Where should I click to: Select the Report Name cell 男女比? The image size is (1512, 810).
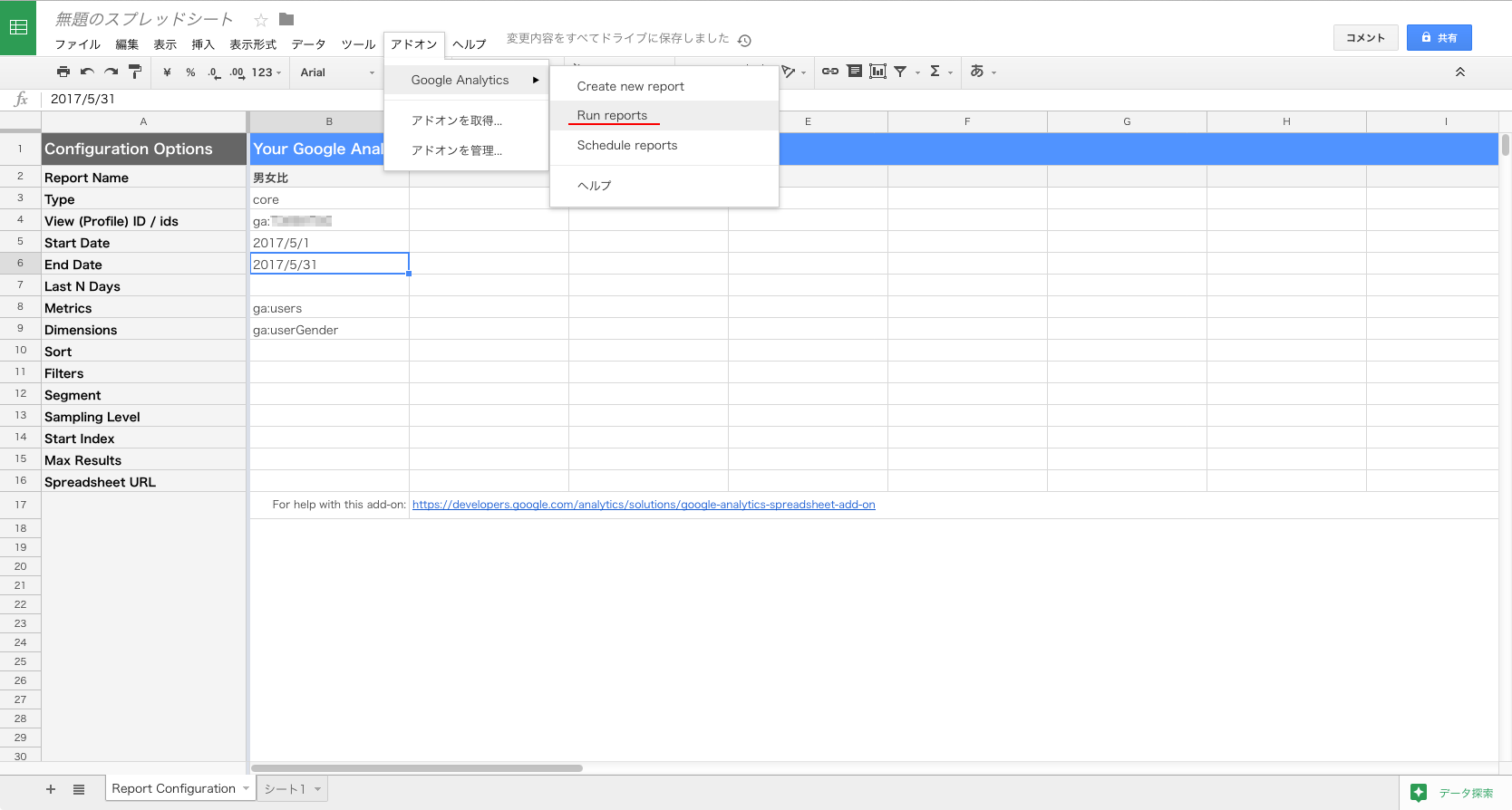(329, 178)
